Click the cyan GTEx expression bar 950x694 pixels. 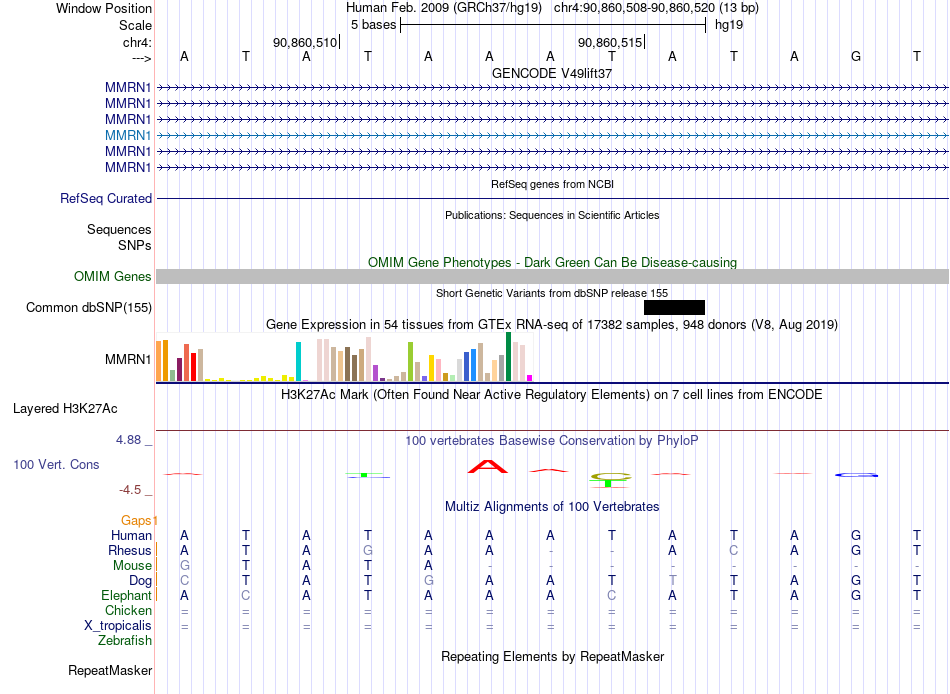pyautogui.click(x=298, y=361)
